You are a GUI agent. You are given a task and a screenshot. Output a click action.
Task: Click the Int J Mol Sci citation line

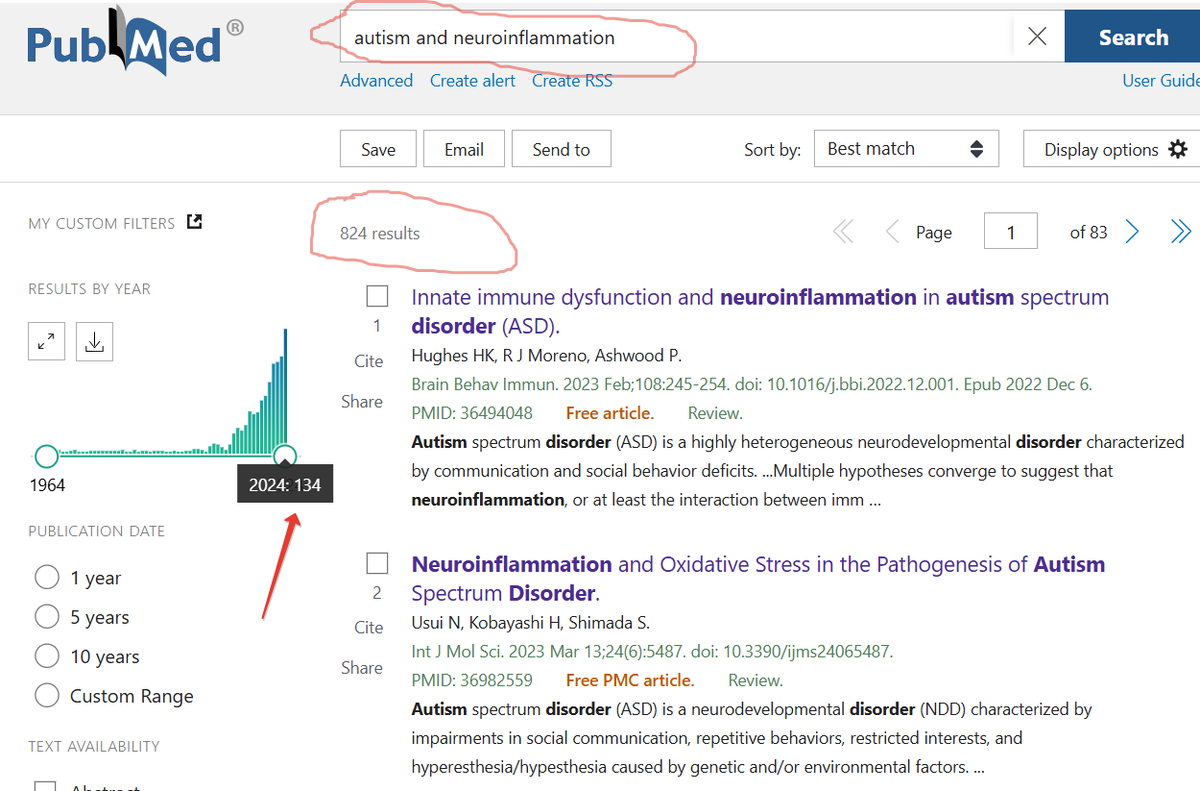click(652, 651)
